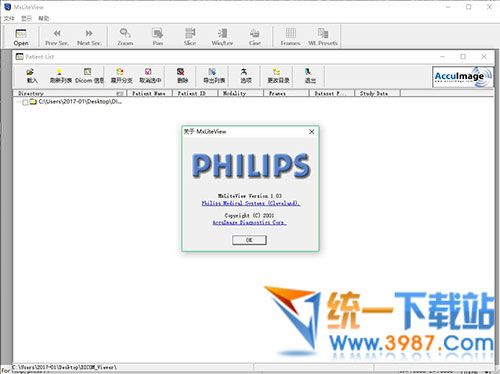Image resolution: width=500 pixels, height=374 pixels.
Task: Select the Pan tool
Action: [157, 37]
